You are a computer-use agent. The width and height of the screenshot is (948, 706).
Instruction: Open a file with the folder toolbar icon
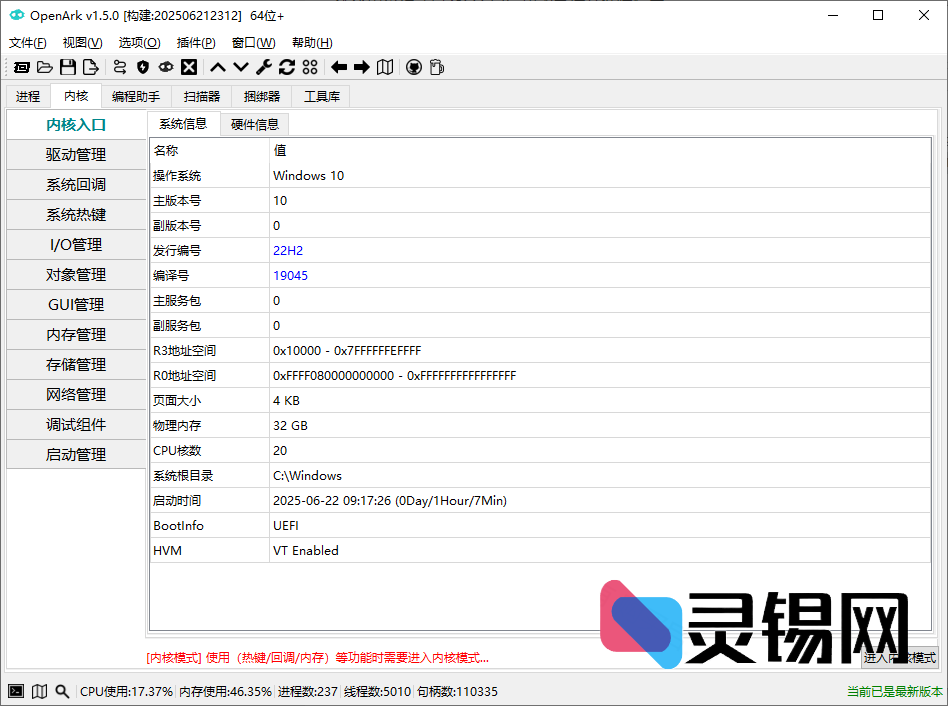tap(45, 67)
